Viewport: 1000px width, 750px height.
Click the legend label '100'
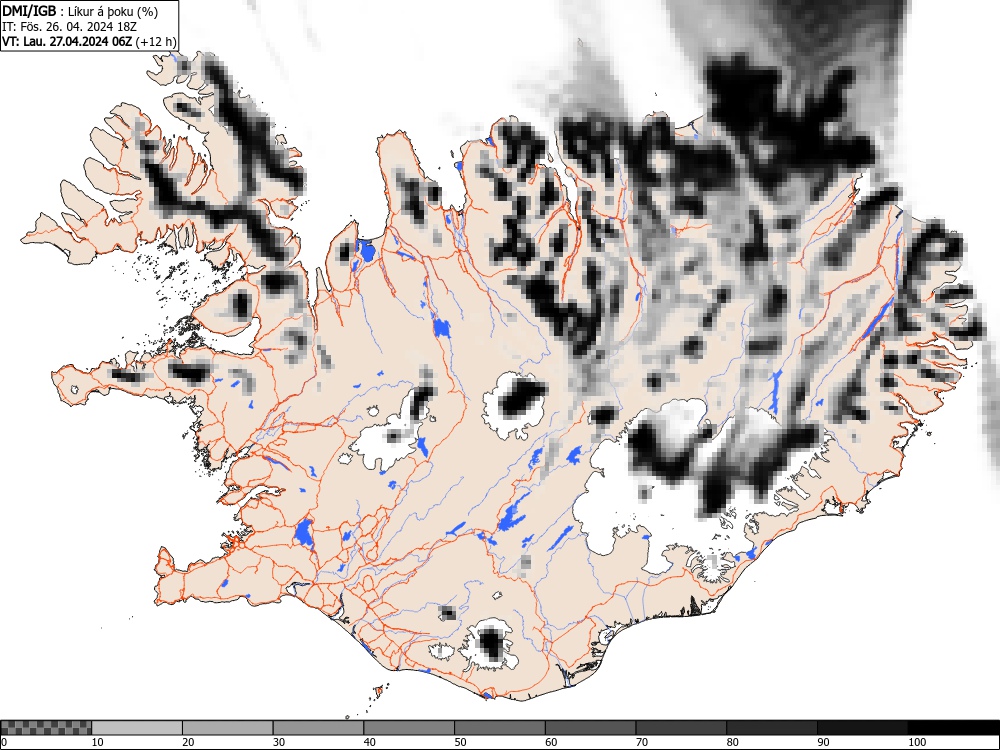coord(917,742)
